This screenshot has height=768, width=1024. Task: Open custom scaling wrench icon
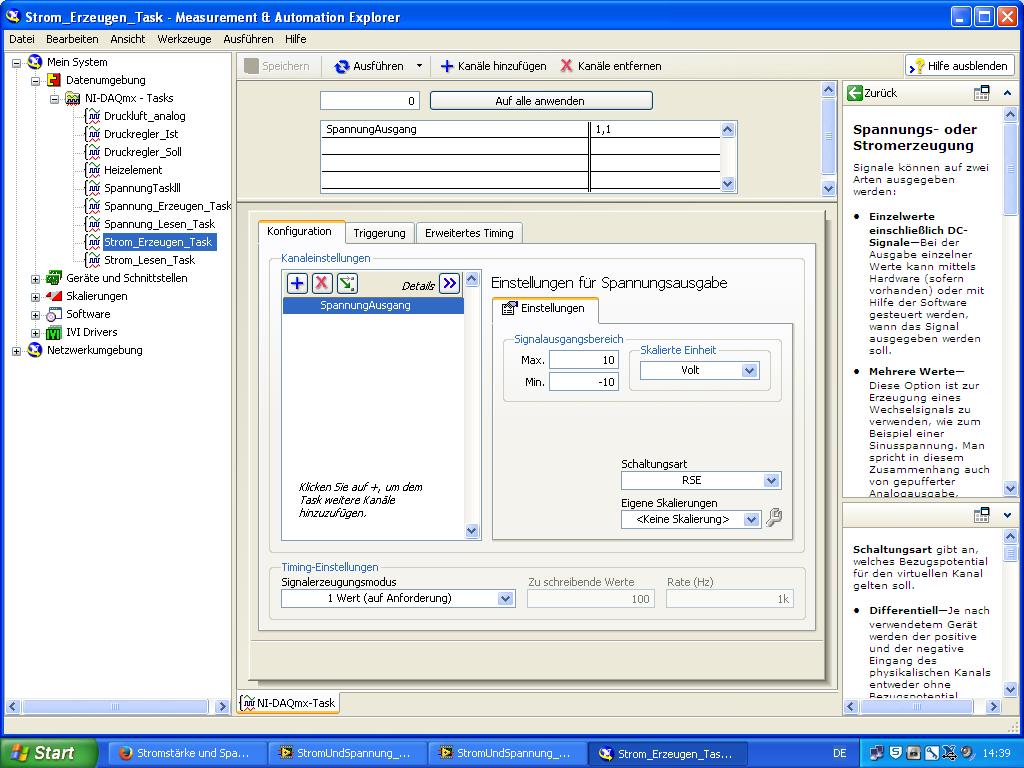(x=773, y=519)
